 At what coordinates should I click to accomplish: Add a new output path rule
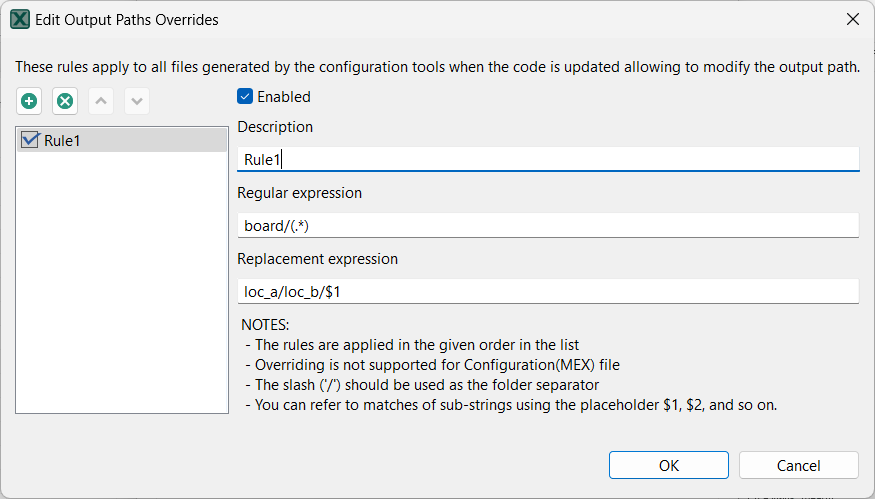point(29,101)
